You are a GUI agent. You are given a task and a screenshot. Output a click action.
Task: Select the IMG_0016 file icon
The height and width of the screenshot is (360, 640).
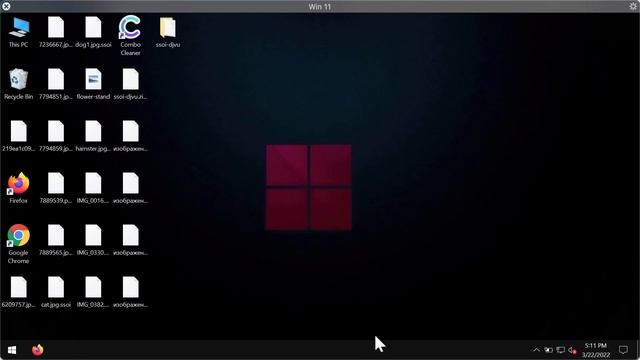tap(93, 188)
